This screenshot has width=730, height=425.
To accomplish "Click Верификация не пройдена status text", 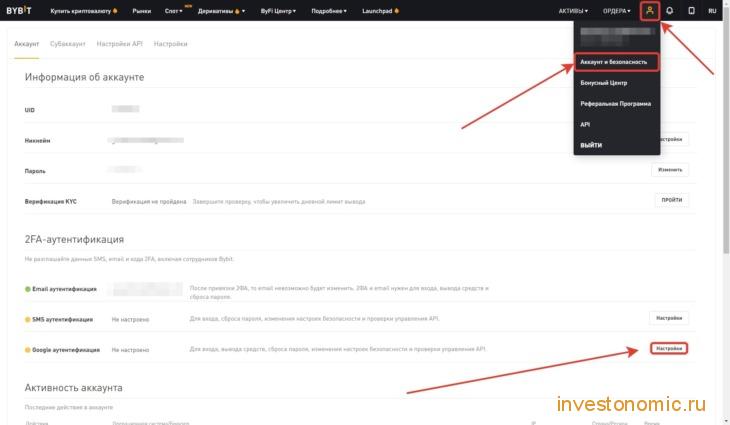I will click(x=149, y=202).
